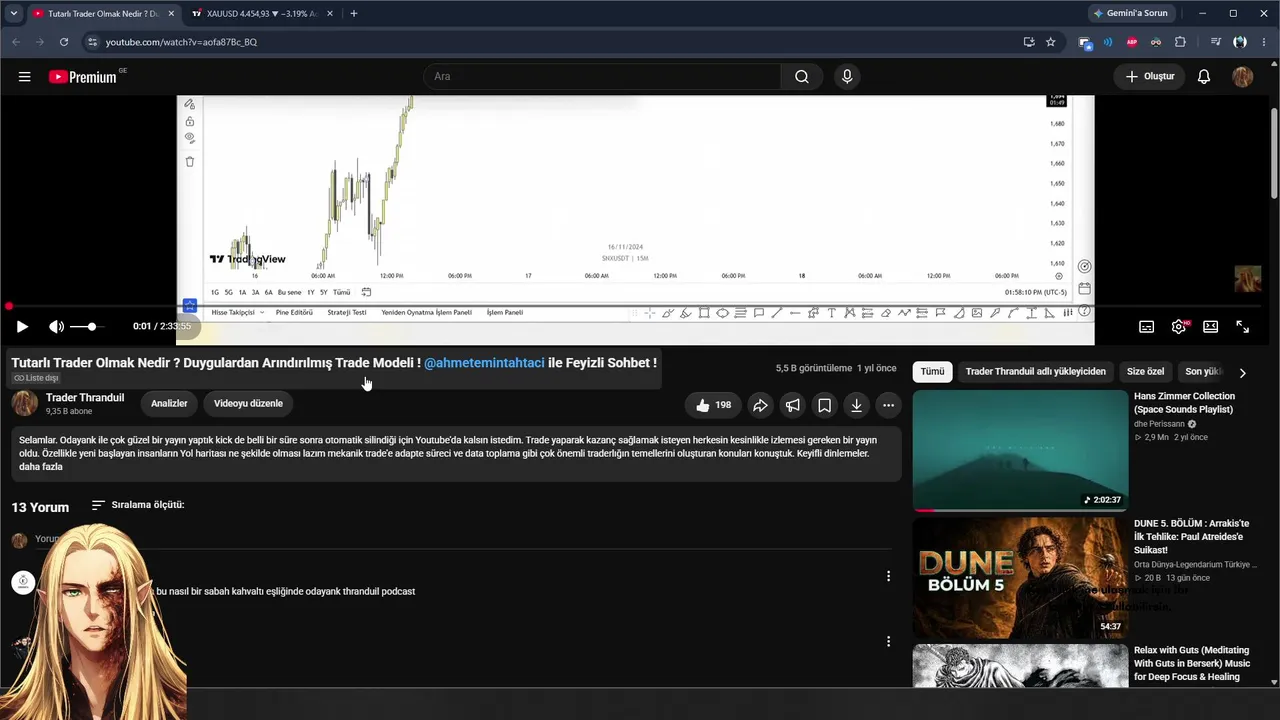Image resolution: width=1280 pixels, height=720 pixels.
Task: Play the video
Action: click(22, 326)
